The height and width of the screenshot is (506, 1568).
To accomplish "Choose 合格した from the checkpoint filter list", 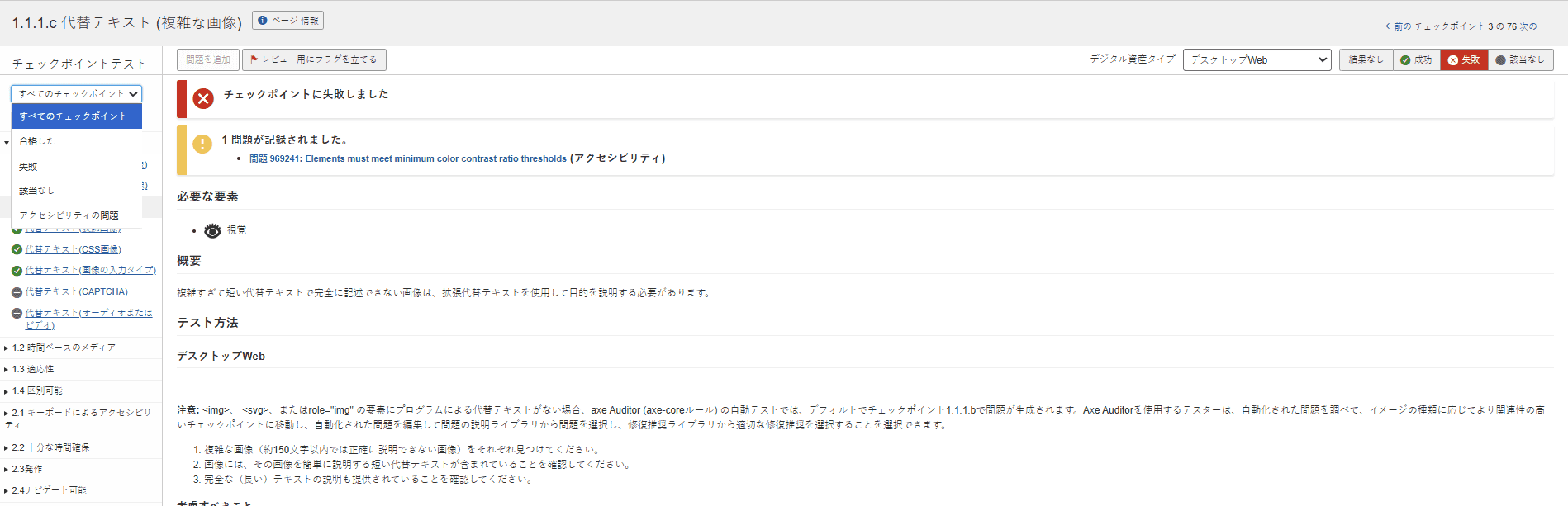I will pyautogui.click(x=38, y=141).
